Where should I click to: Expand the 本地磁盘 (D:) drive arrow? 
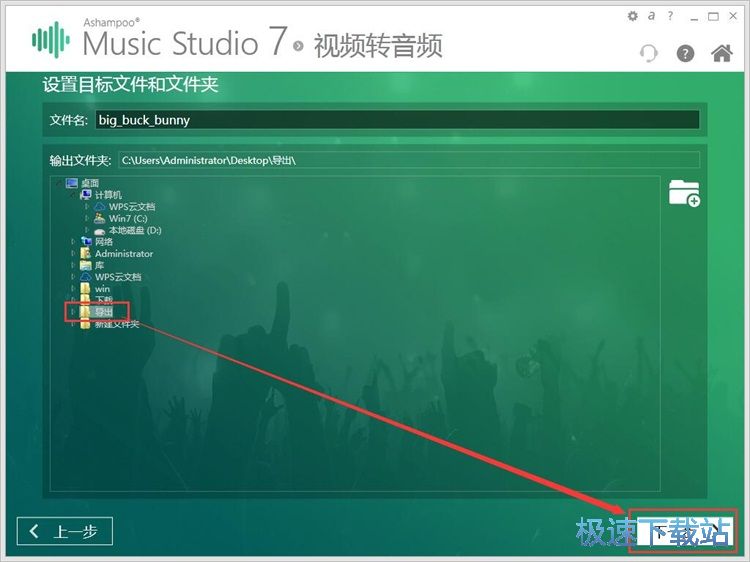point(87,230)
